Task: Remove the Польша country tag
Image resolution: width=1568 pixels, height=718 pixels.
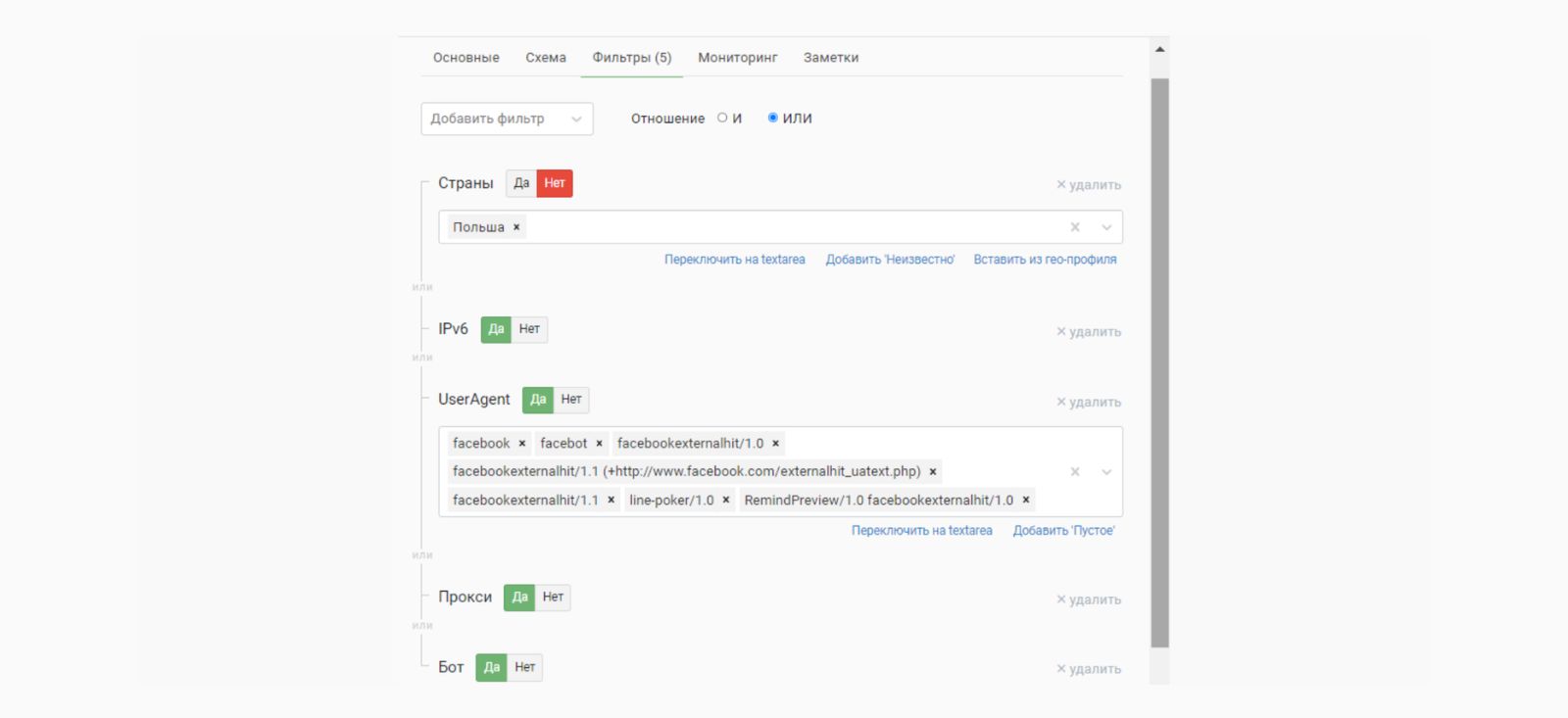Action: (516, 227)
